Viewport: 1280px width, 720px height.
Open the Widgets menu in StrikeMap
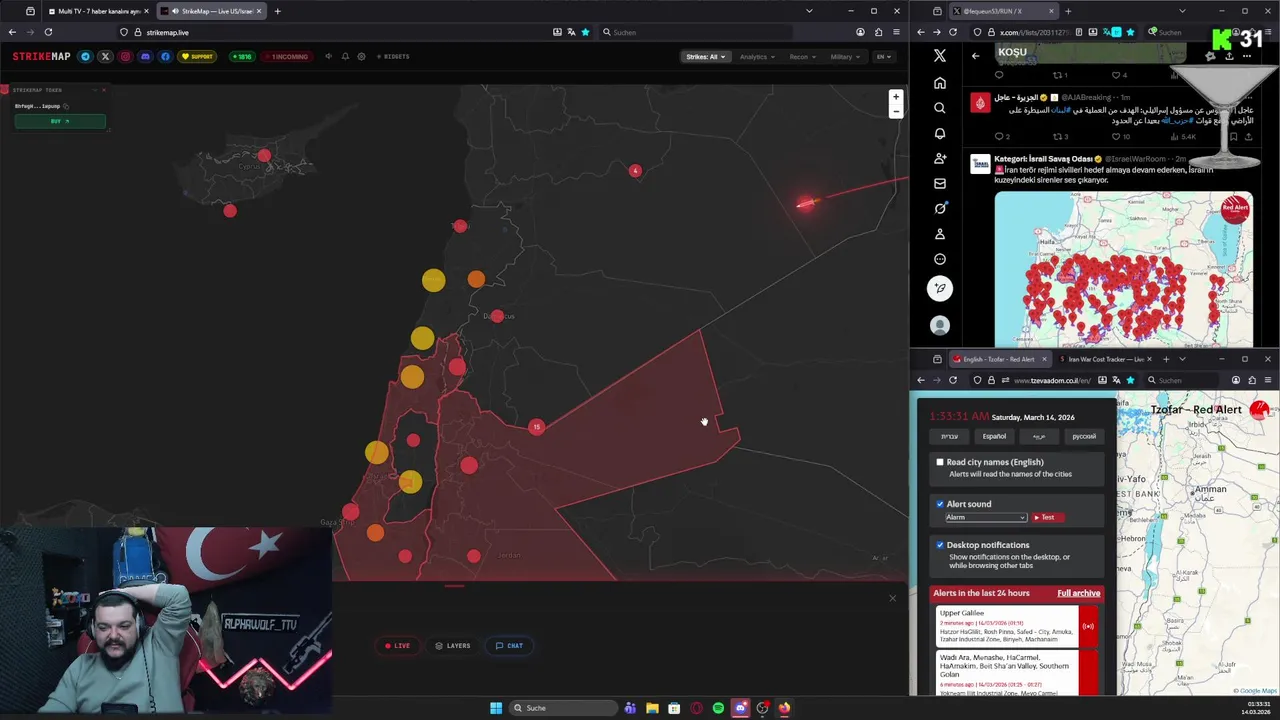393,57
